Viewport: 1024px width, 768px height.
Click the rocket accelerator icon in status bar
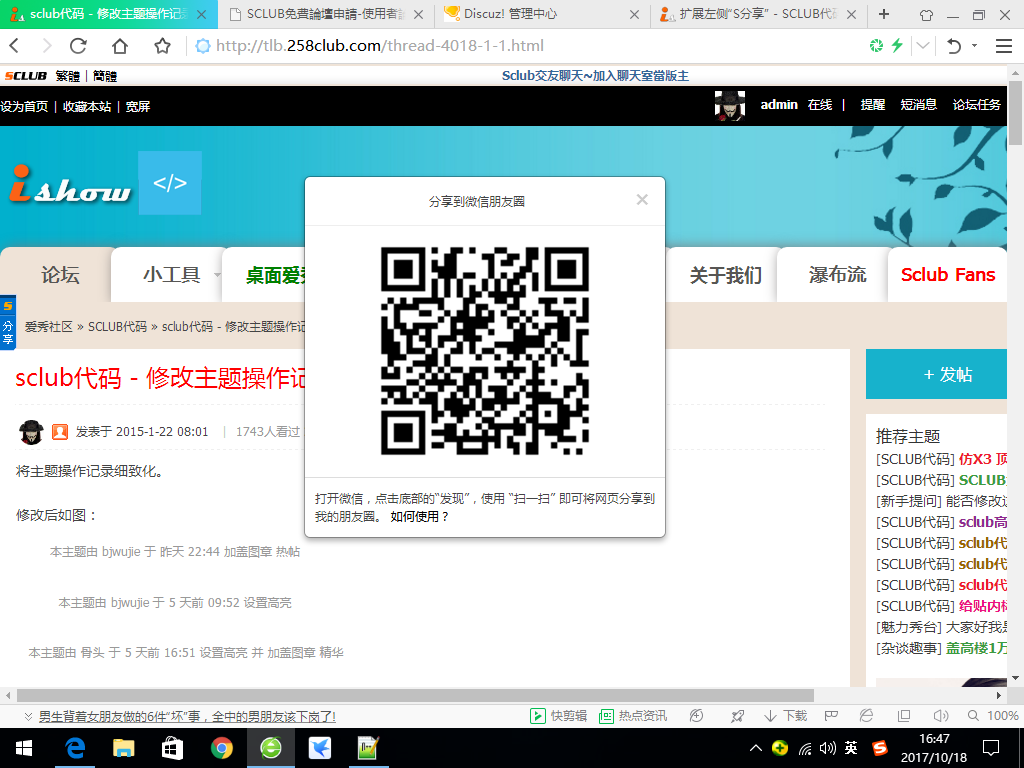tap(737, 716)
